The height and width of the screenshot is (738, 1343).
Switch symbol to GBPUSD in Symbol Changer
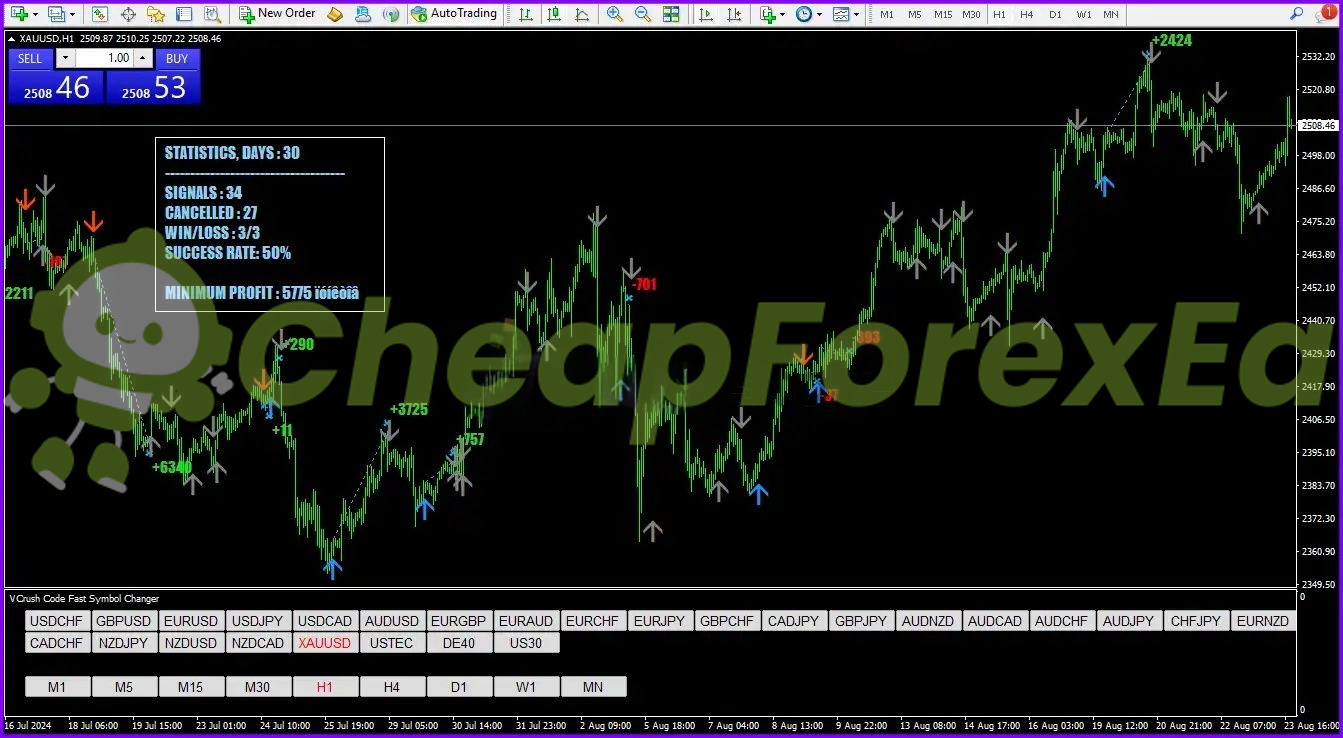coord(124,621)
